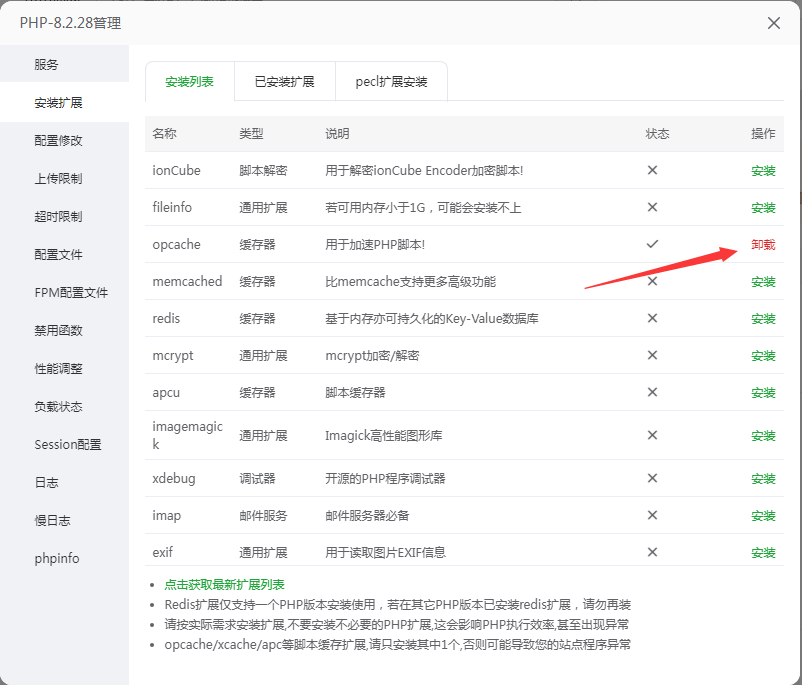
Task: Click the redis not-installed X status icon
Action: [x=652, y=318]
